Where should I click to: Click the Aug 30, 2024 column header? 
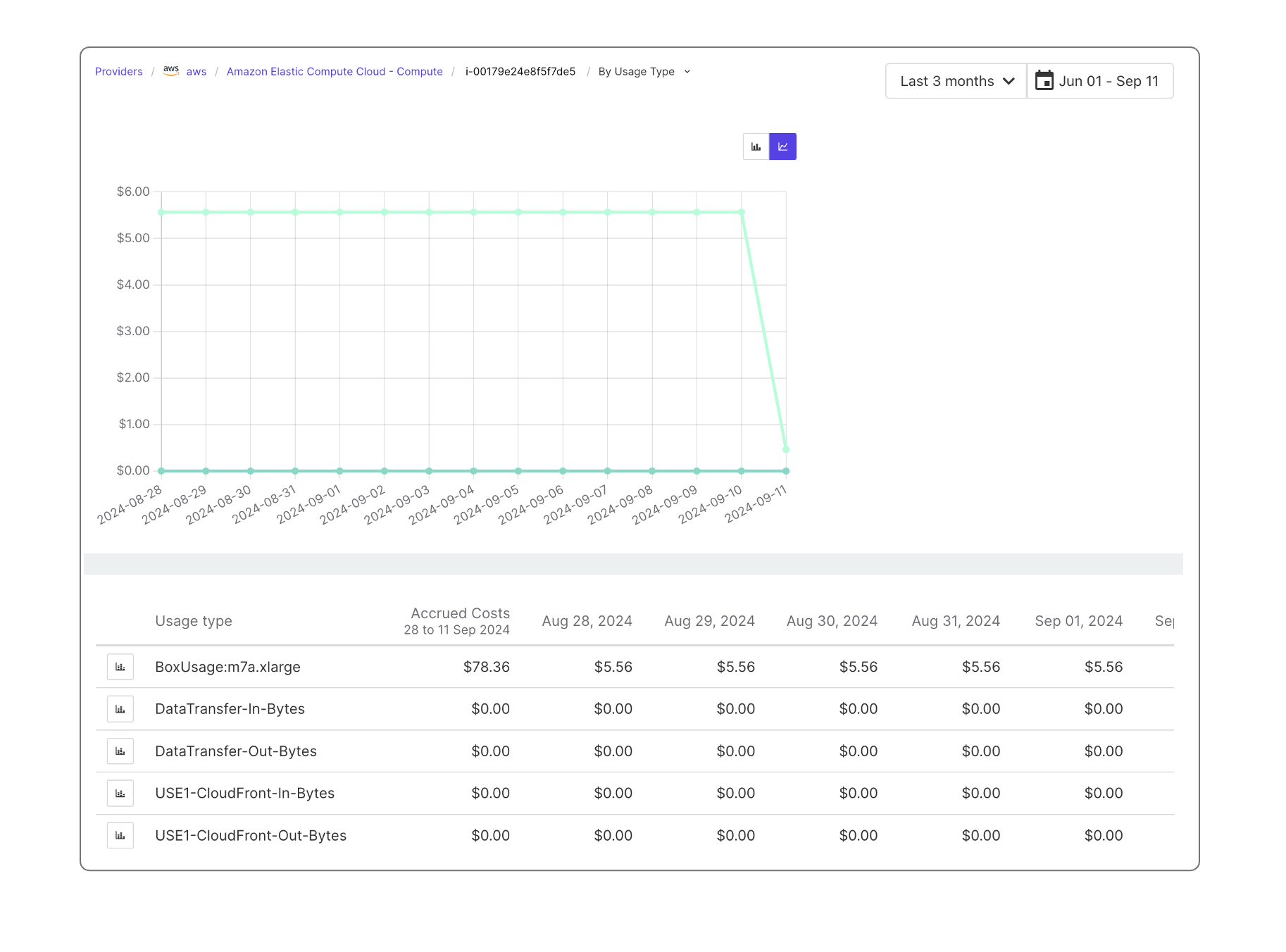pyautogui.click(x=832, y=621)
